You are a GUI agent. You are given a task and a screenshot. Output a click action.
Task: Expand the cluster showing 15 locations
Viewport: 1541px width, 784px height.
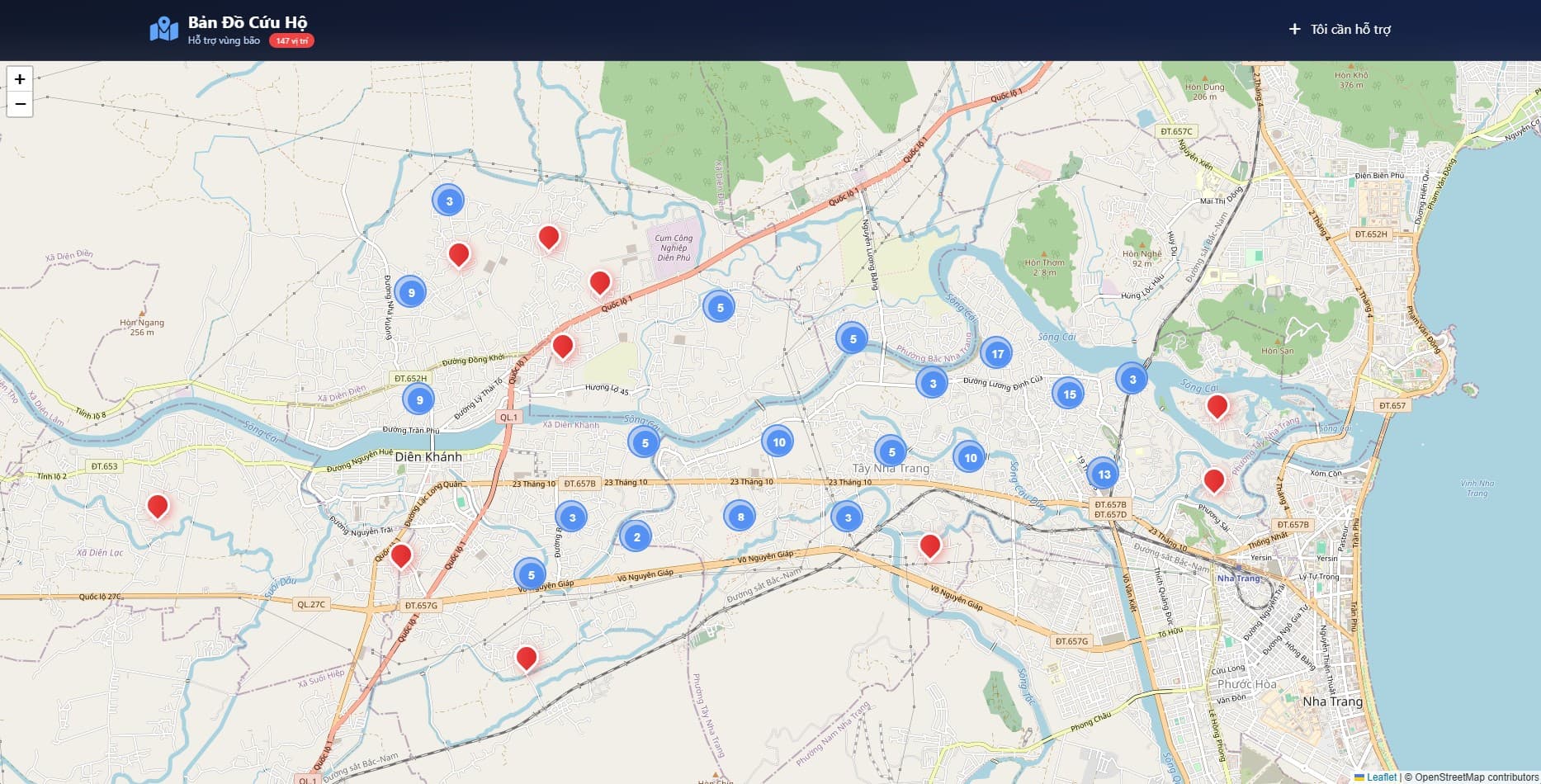coord(1070,394)
